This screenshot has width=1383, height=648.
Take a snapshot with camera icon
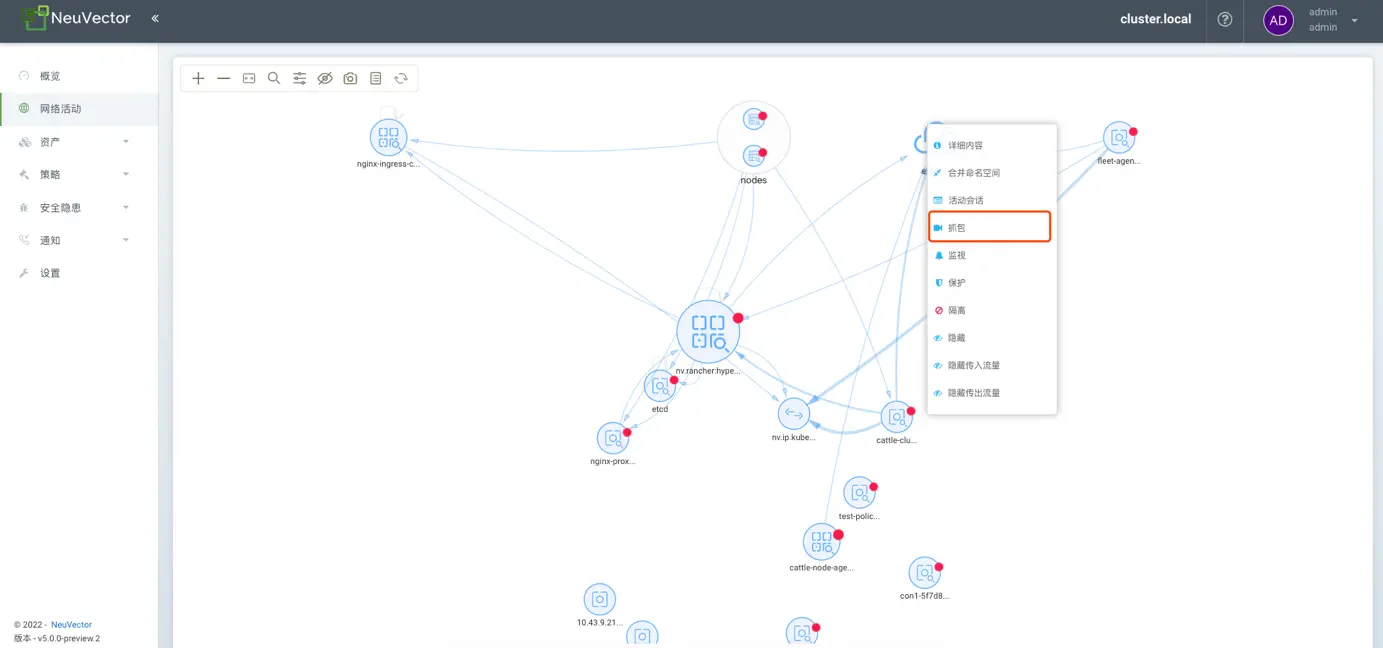click(x=350, y=78)
